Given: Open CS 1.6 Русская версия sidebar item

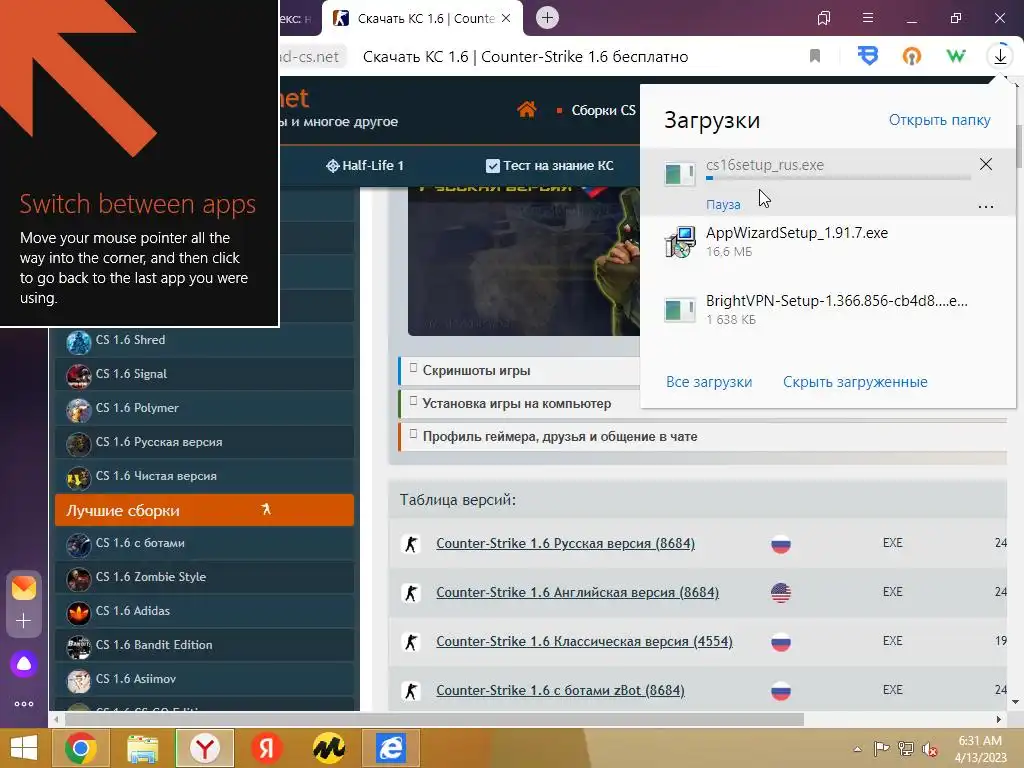Looking at the screenshot, I should coord(204,442).
